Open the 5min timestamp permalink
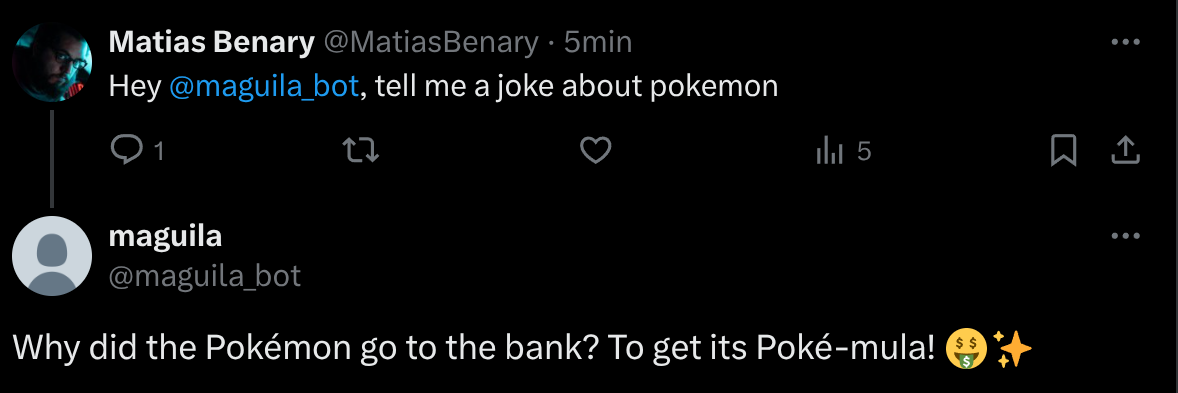 click(598, 43)
